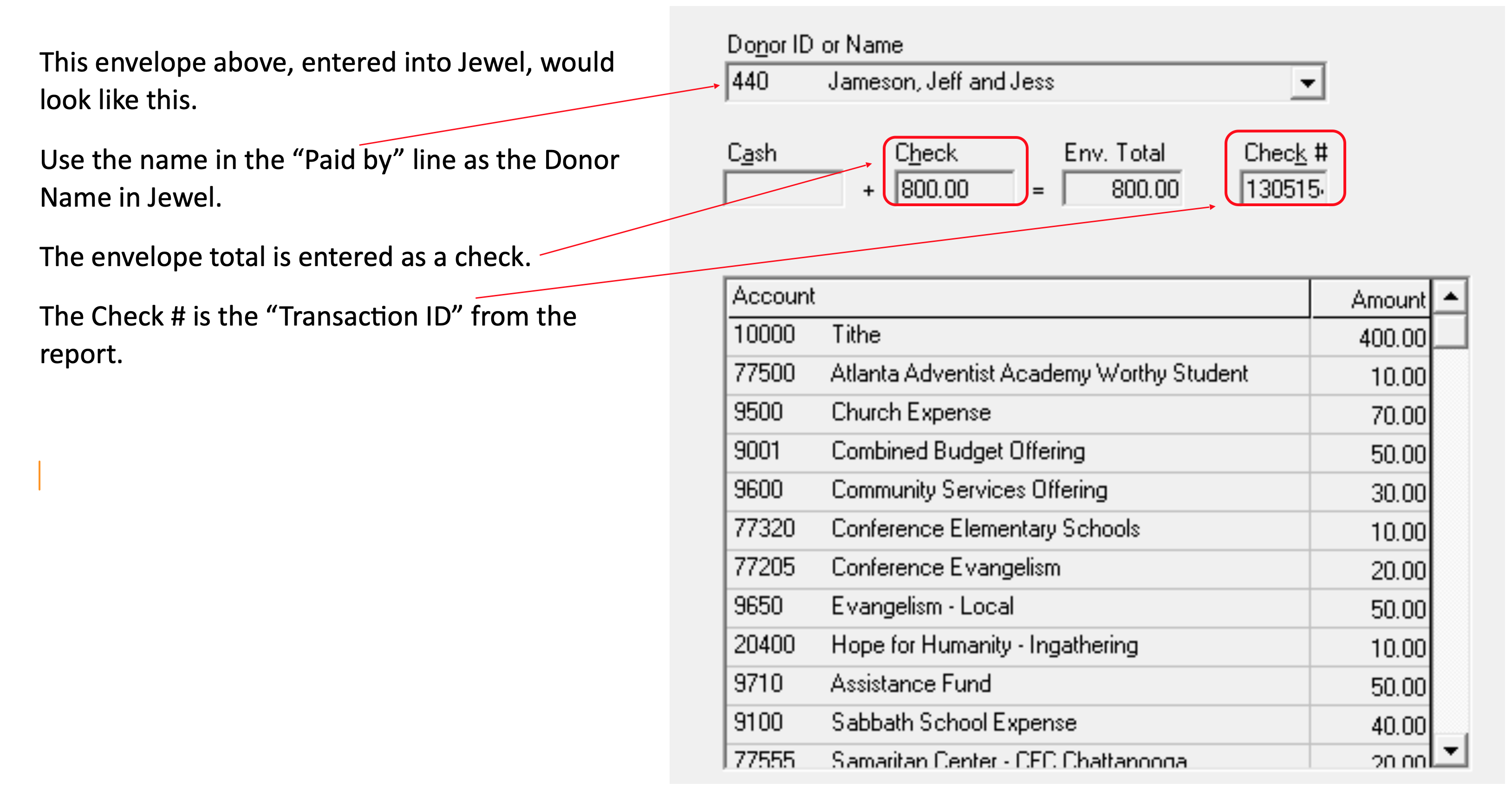Click the Donor ID or Name combo box
The image size is (1512, 795).
(998, 82)
